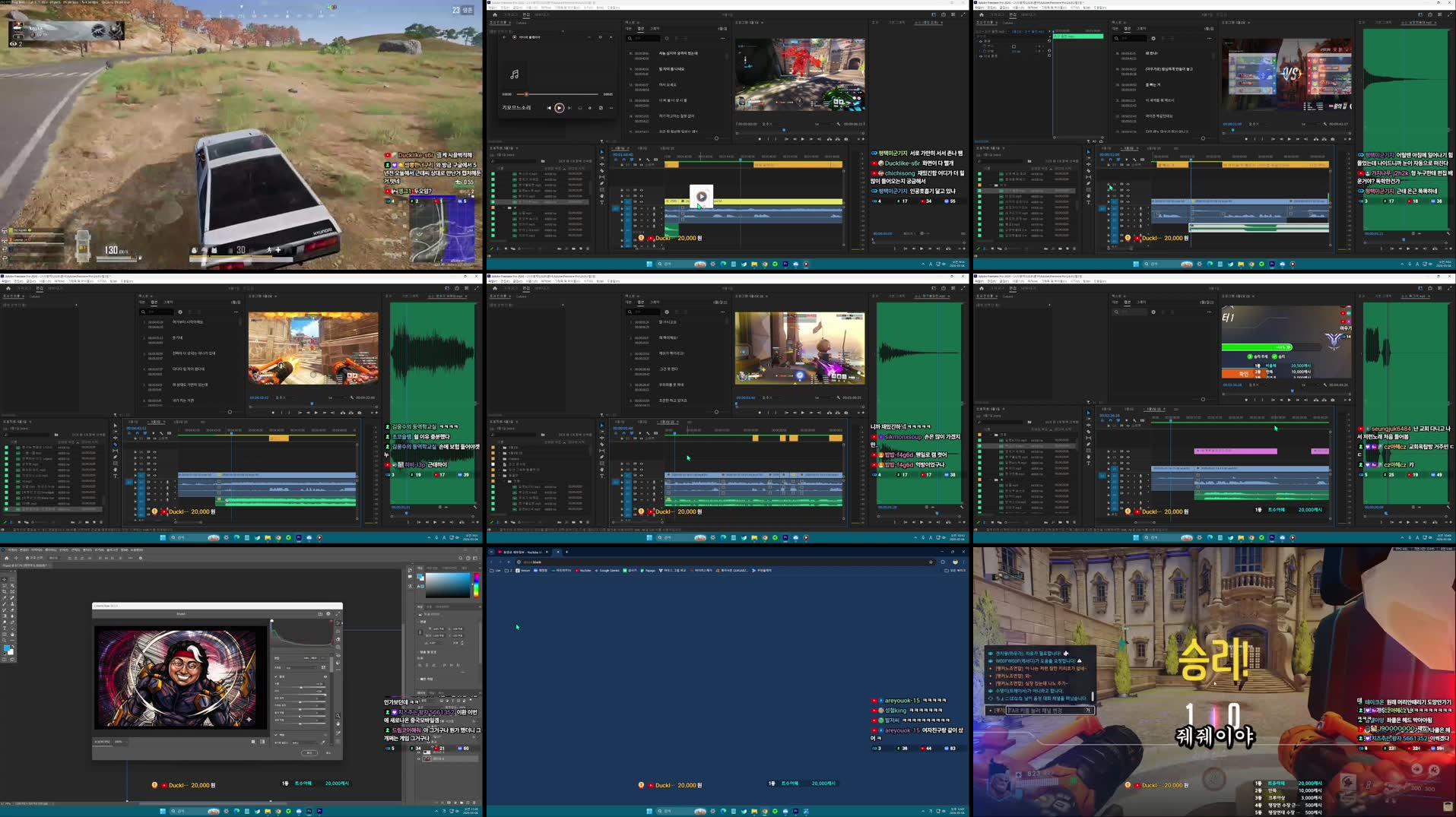Viewport: 1456px width, 817px height.
Task: Click Chrome address bar showing about:blank
Action: [x=725, y=562]
